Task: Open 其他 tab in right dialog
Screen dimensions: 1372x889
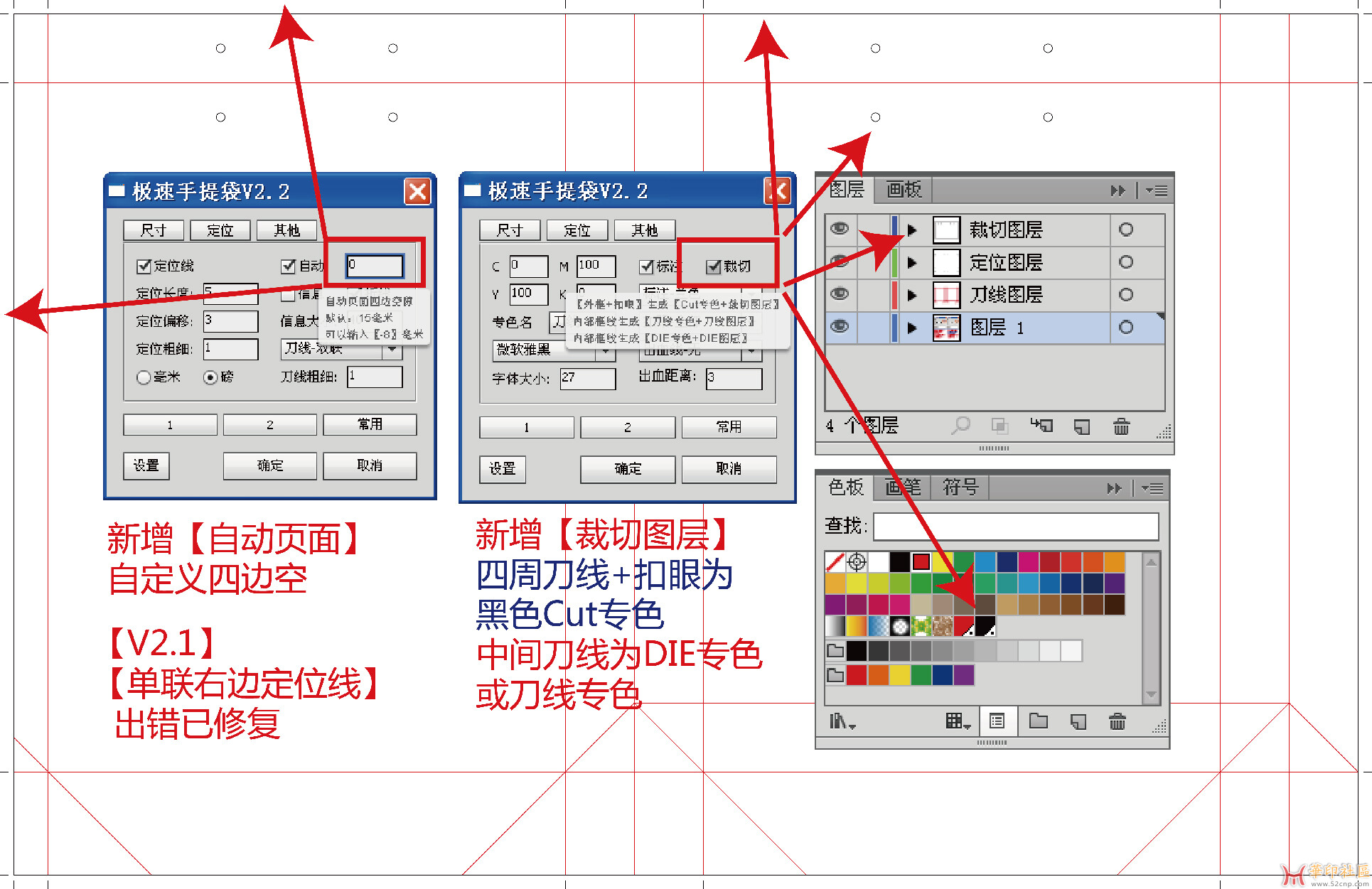Action: (645, 230)
